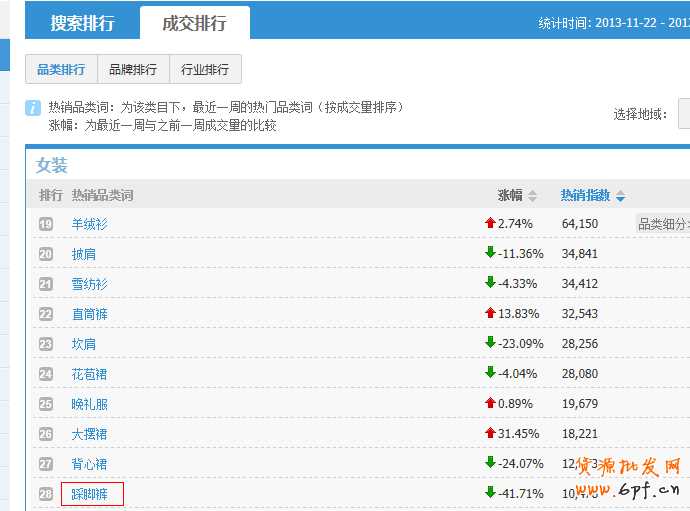Screen dimensions: 690x511
Task: Click the sort arrows next to 涨幅
Action: (532, 196)
